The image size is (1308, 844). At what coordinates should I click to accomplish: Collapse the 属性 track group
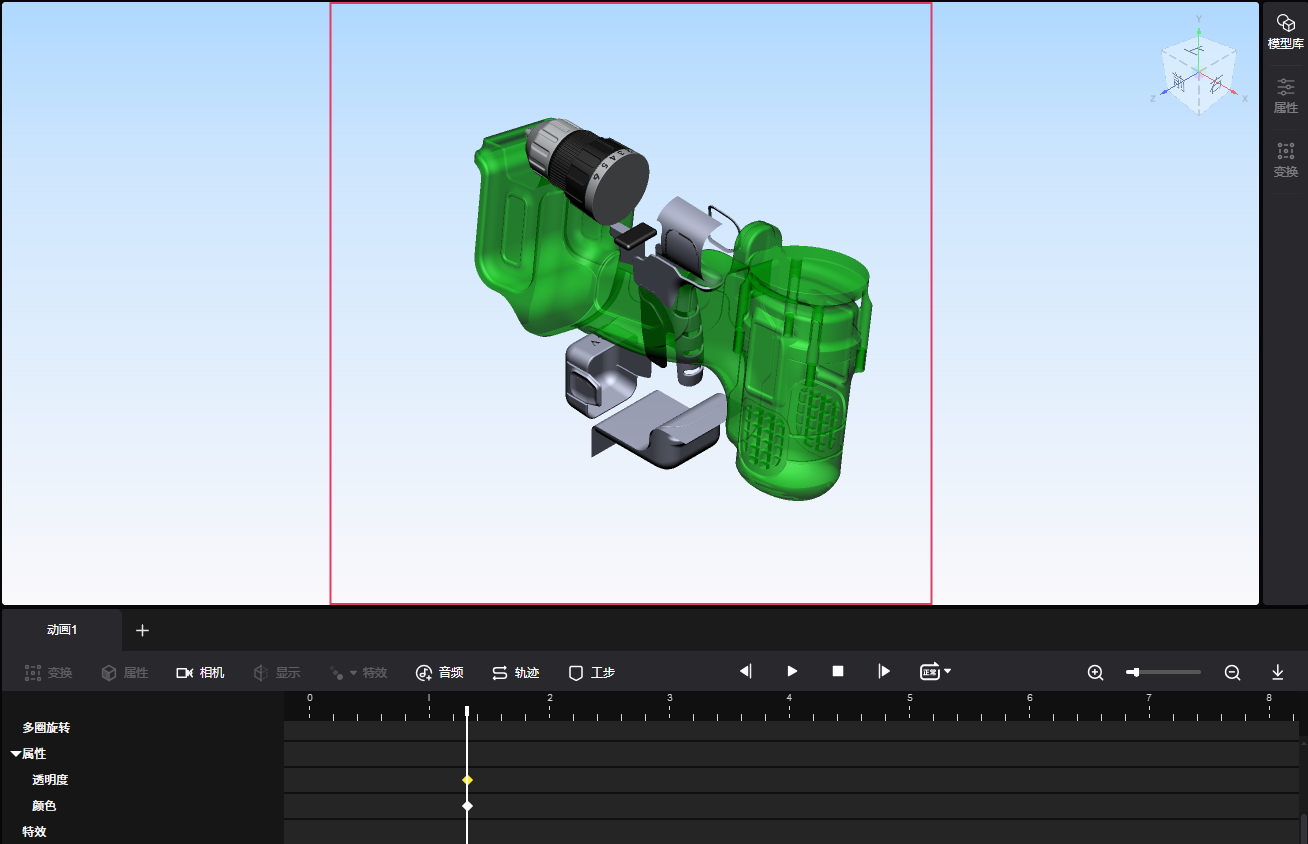click(x=16, y=754)
